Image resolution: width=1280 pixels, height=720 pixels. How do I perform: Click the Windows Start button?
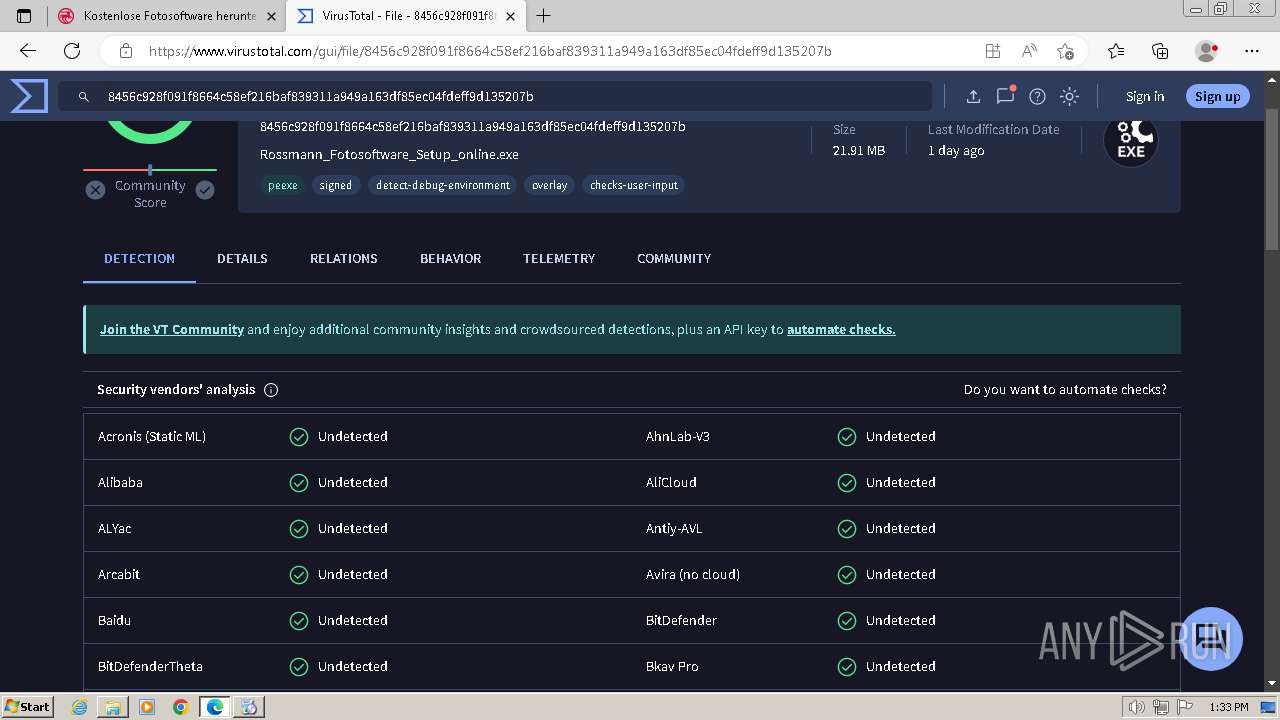(28, 707)
